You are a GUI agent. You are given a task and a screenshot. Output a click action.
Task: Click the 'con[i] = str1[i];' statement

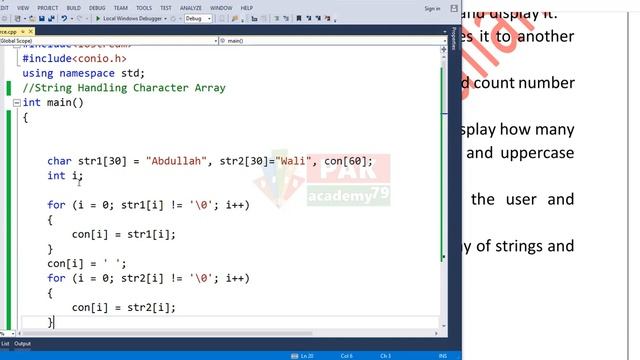(124, 234)
